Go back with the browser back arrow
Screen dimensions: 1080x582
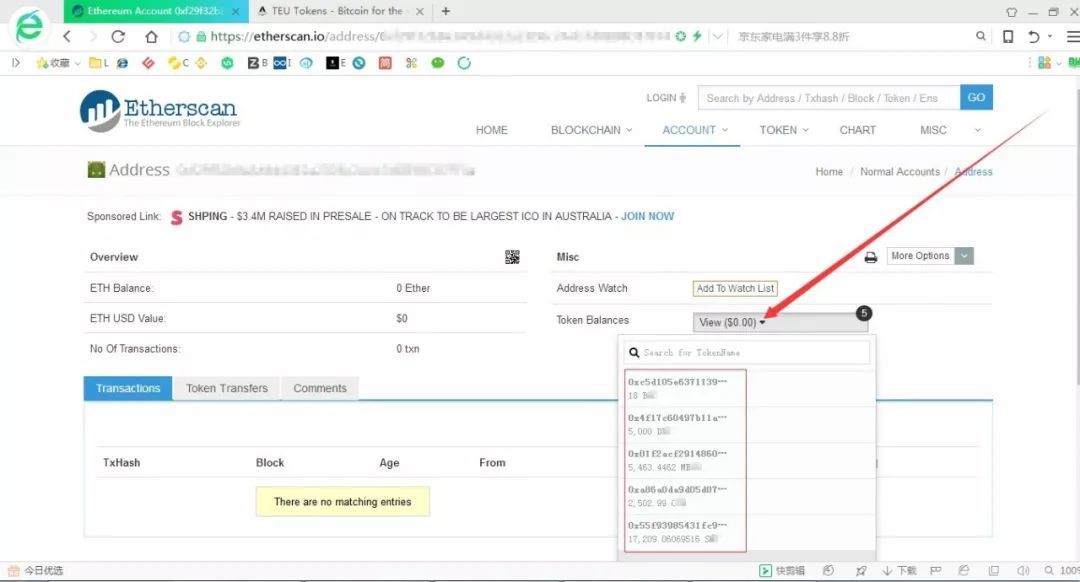[67, 36]
